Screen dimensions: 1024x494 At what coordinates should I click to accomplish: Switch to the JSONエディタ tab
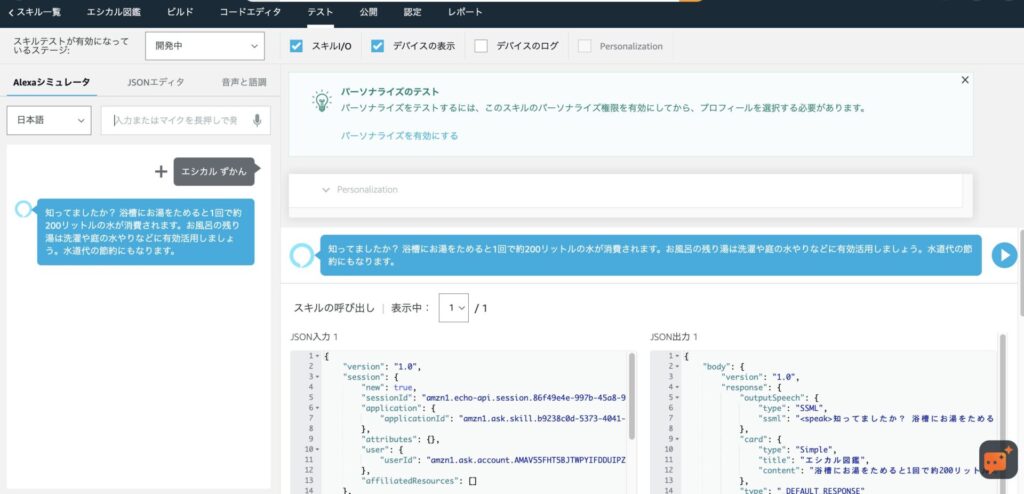coord(156,82)
